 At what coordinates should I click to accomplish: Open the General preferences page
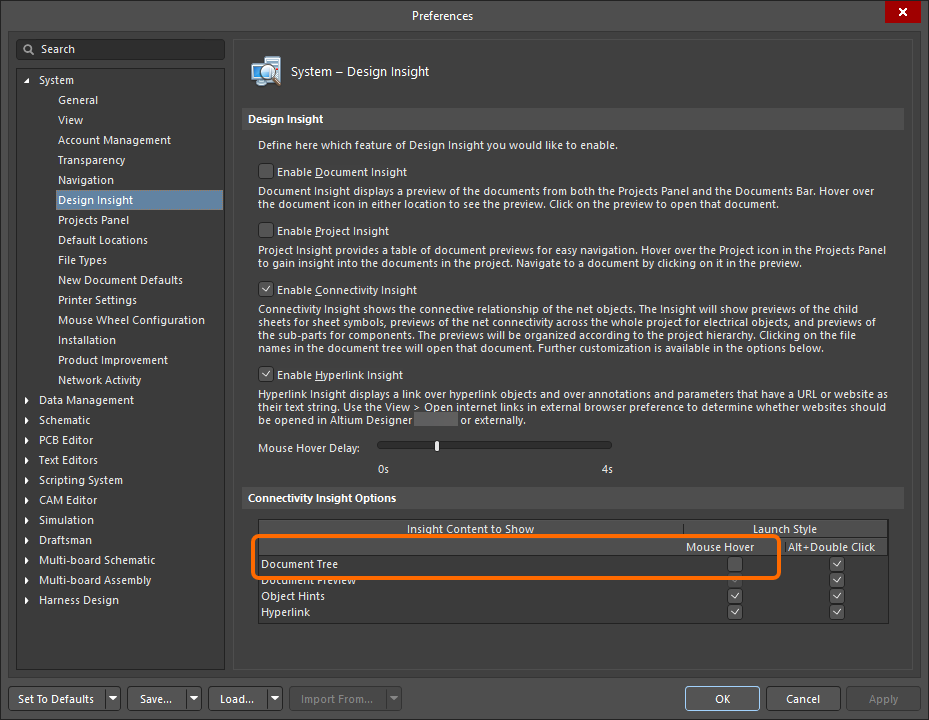click(78, 100)
